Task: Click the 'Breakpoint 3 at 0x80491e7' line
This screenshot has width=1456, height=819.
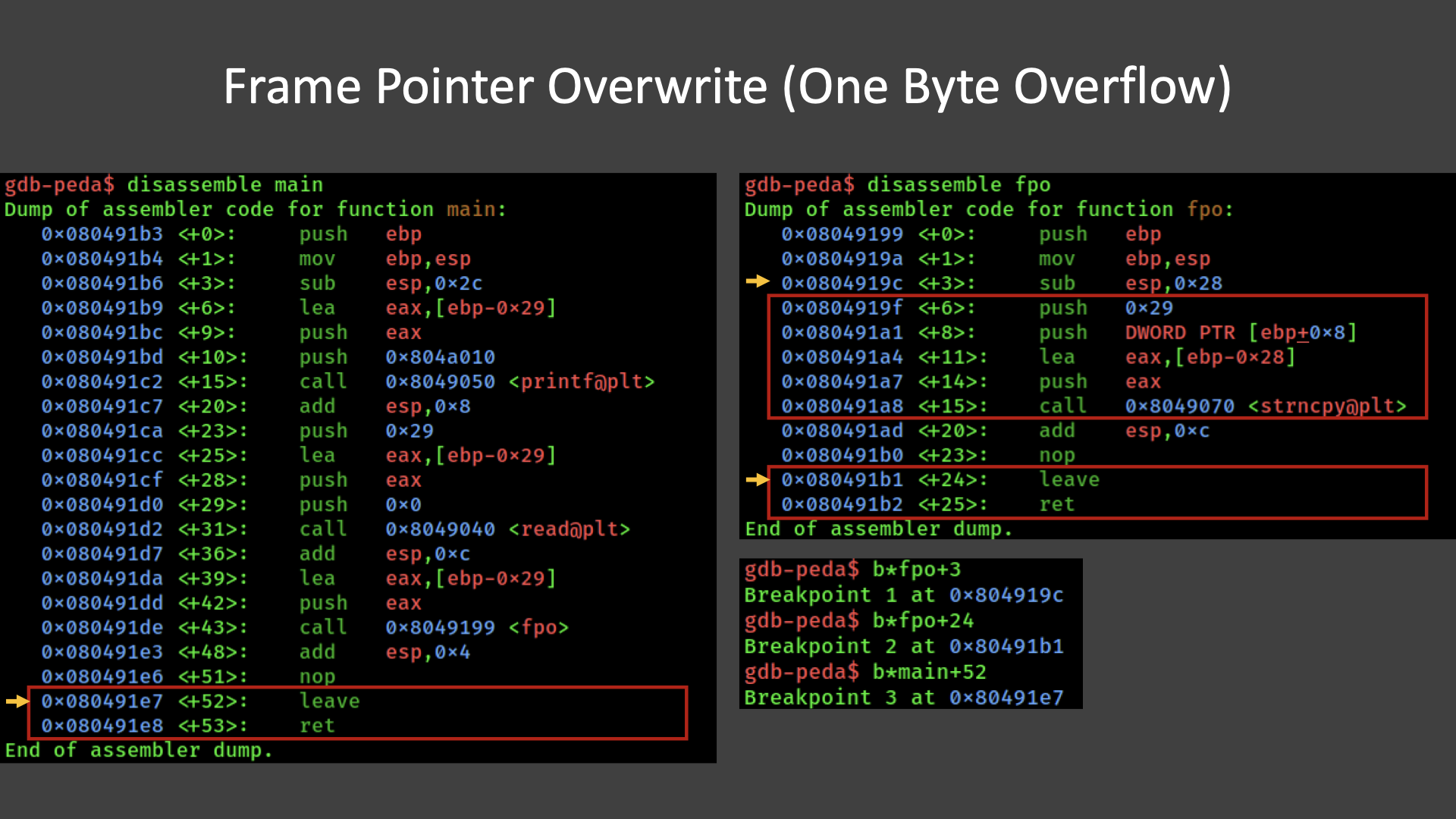Action: (x=903, y=698)
